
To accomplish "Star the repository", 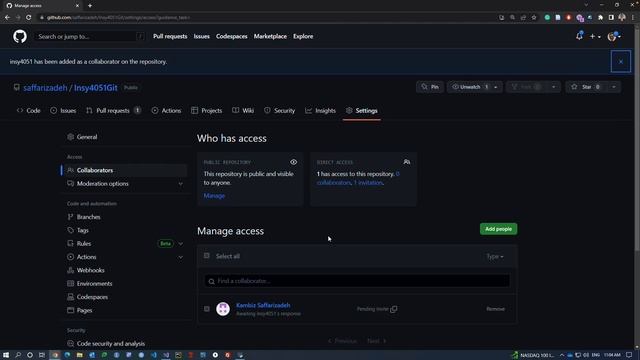I will pos(586,87).
